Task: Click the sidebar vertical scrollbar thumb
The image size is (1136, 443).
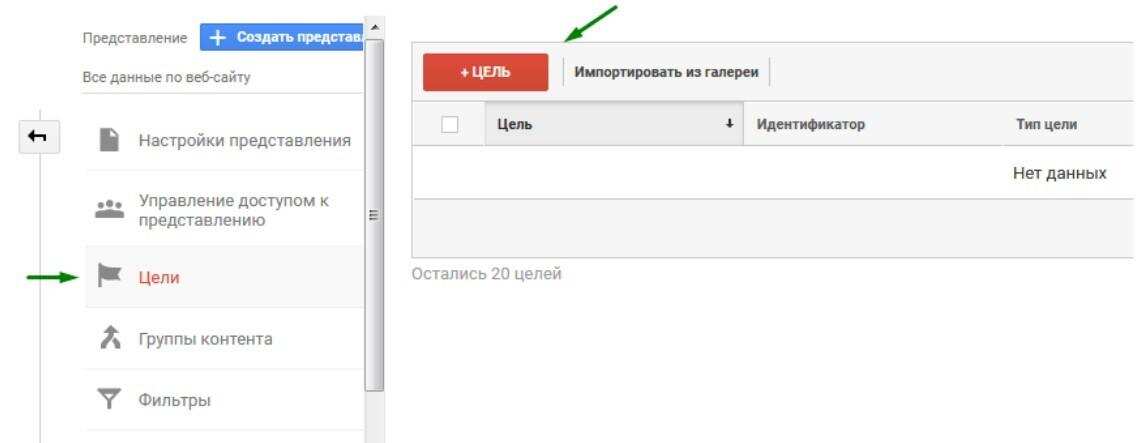Action: [x=376, y=210]
